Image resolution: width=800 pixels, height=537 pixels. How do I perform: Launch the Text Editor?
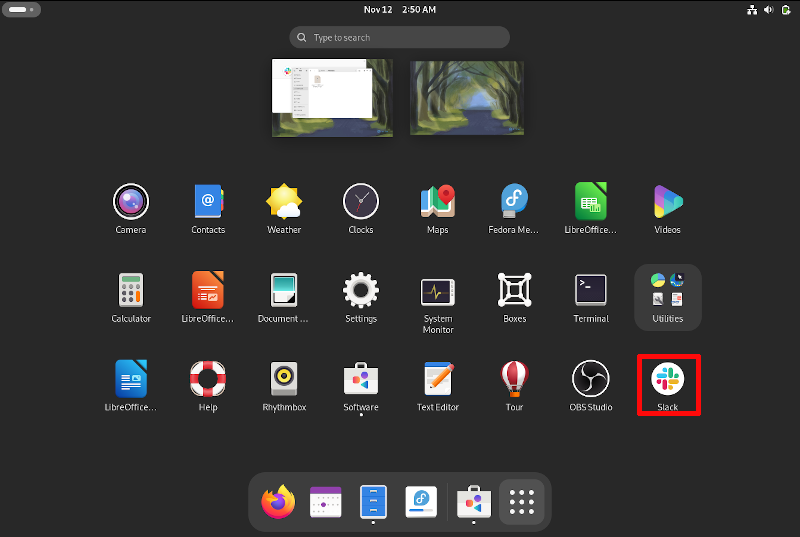click(438, 379)
